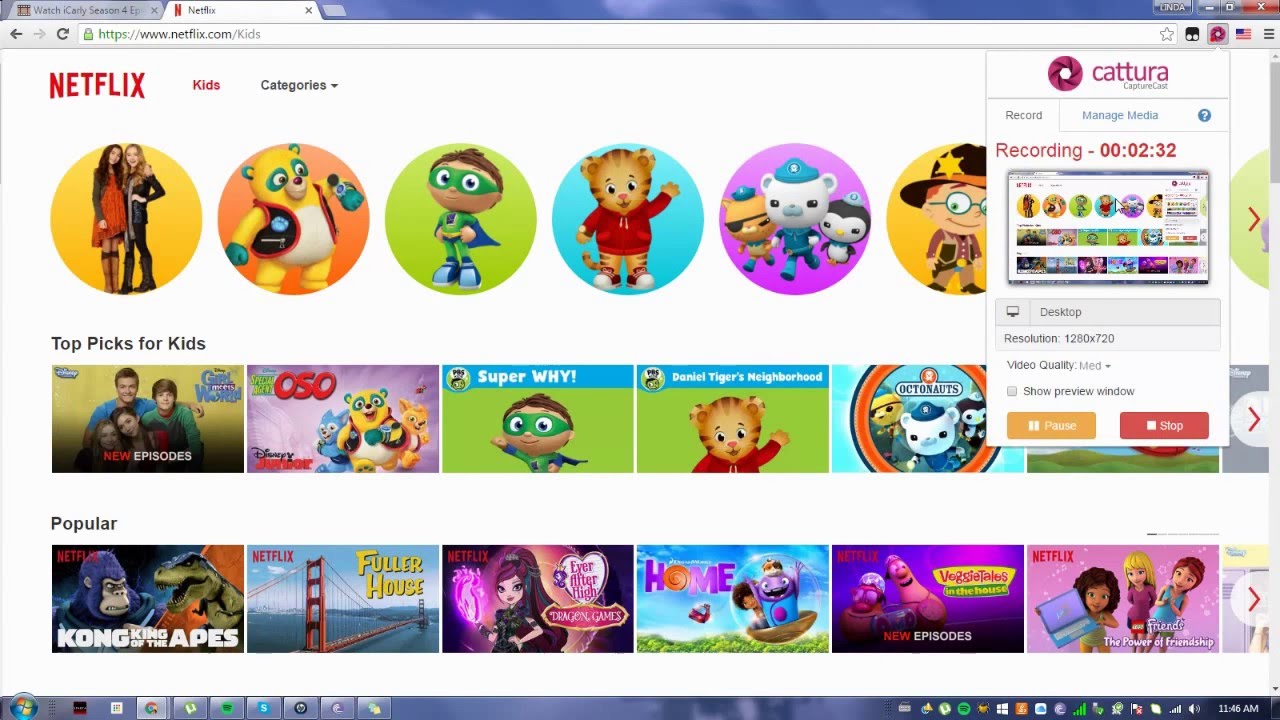The image size is (1280, 720).
Task: Open uTorrent from the taskbar
Action: point(189,708)
